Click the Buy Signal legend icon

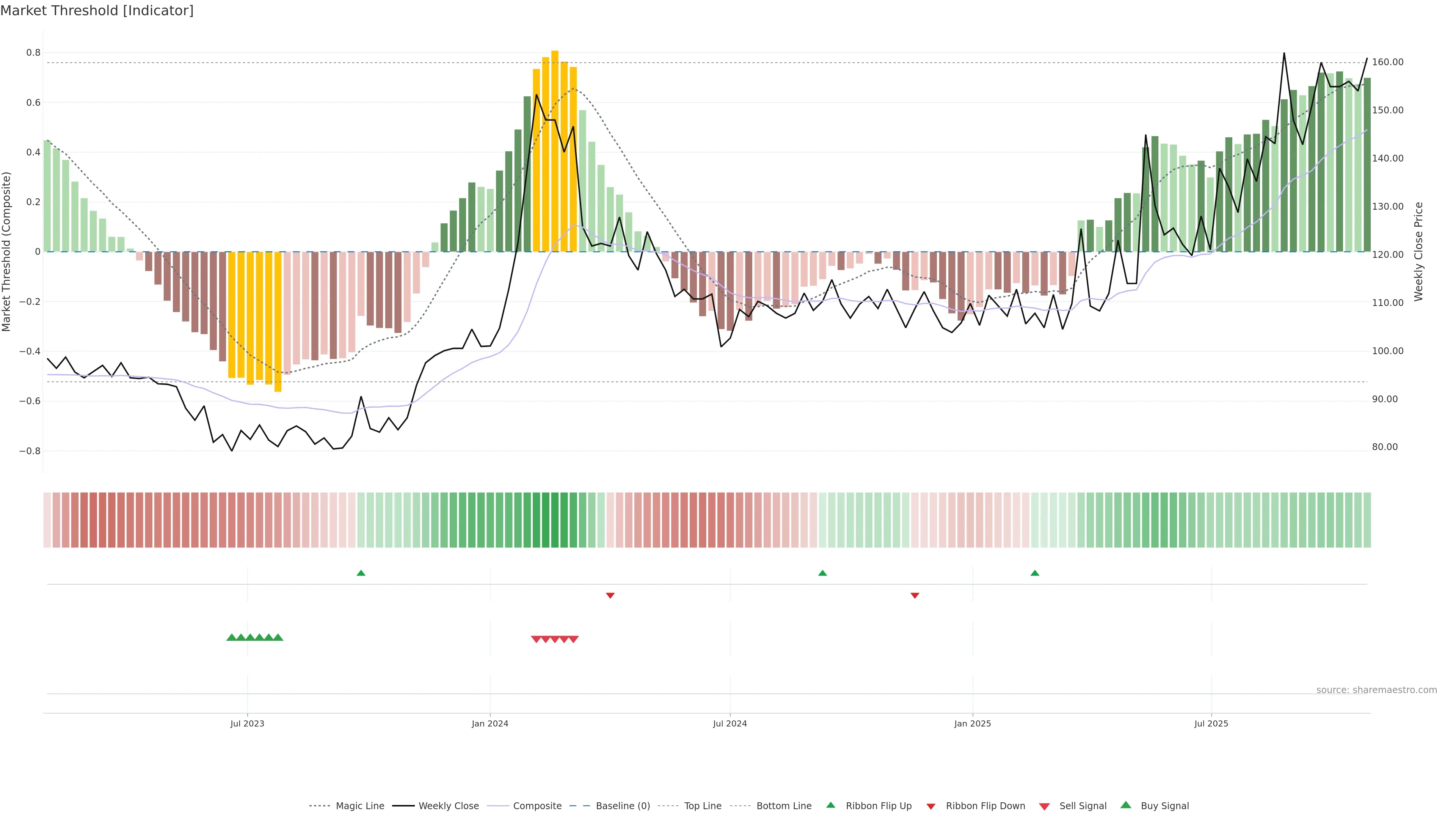(x=1126, y=805)
